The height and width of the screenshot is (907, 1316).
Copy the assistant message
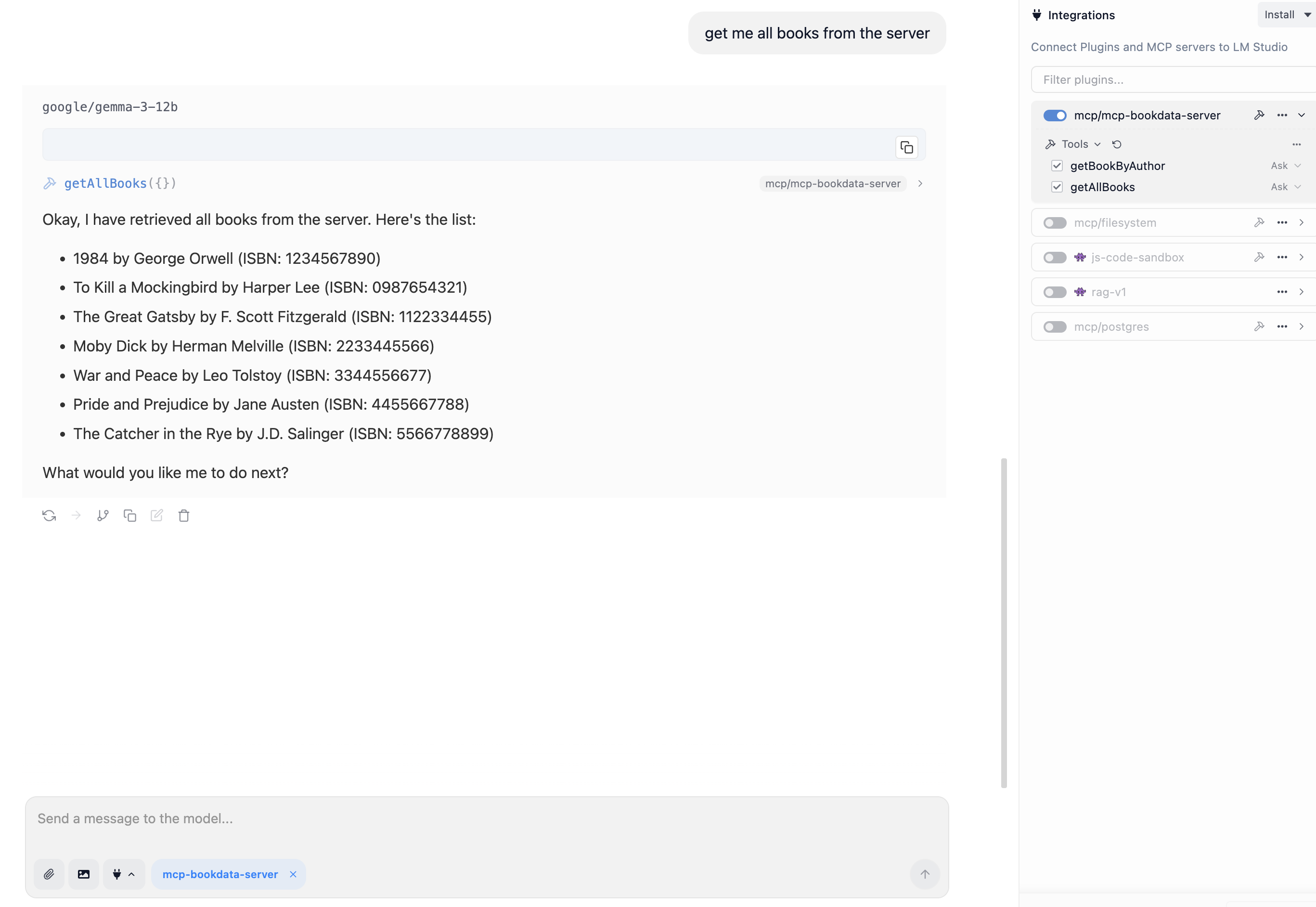point(130,516)
